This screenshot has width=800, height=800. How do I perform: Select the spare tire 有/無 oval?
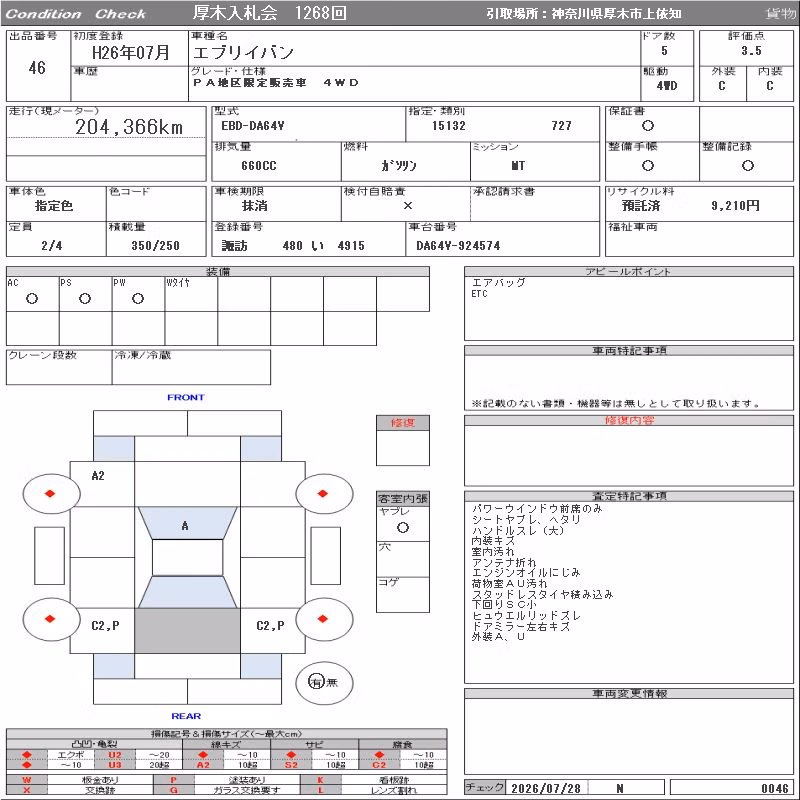click(324, 682)
